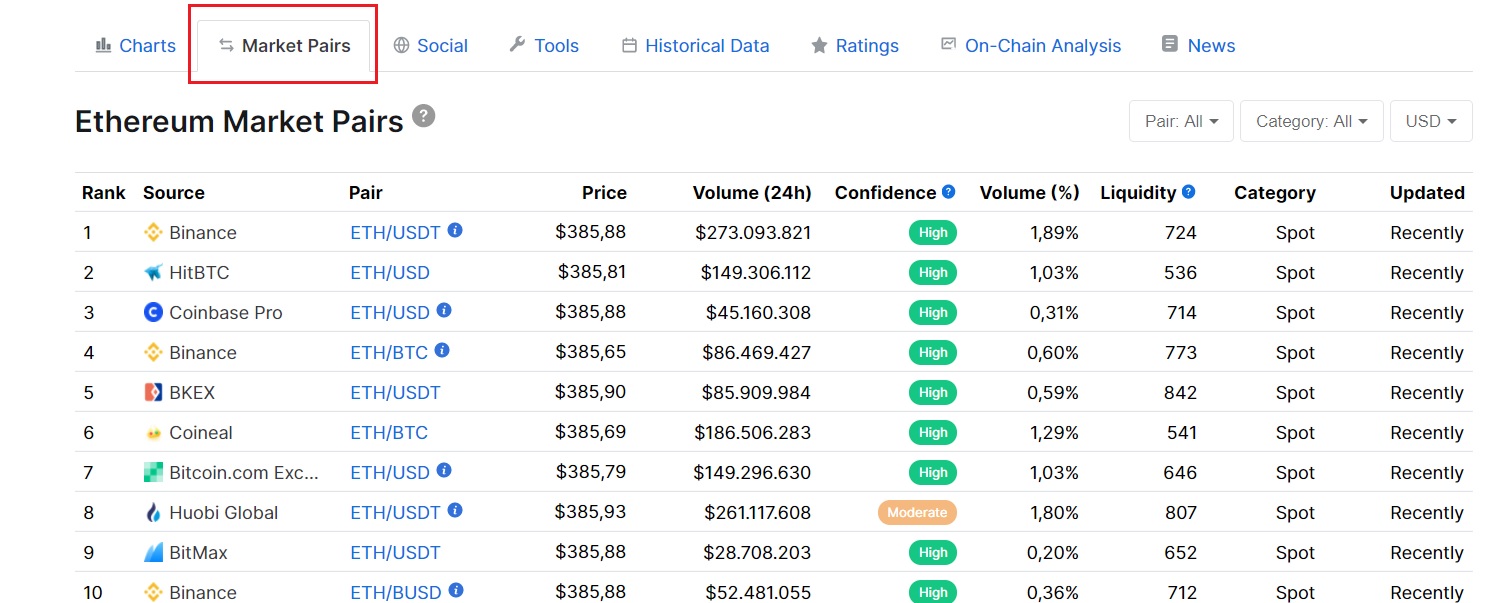Expand the USD currency dropdown
1486x603 pixels.
1431,121
